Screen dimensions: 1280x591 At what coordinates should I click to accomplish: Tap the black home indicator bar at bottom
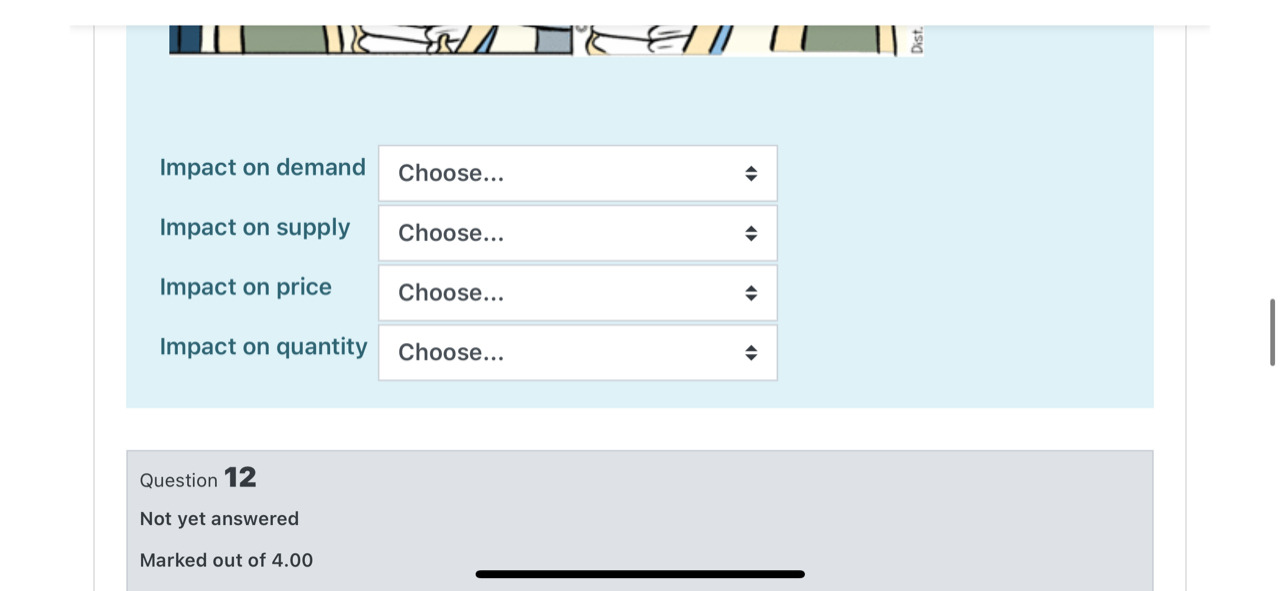(x=640, y=573)
